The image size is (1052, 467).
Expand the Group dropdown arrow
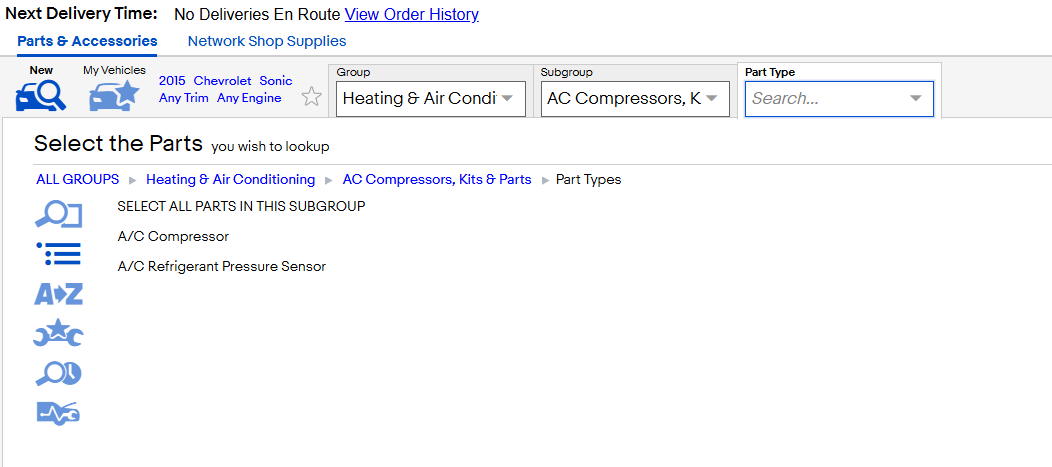[507, 98]
